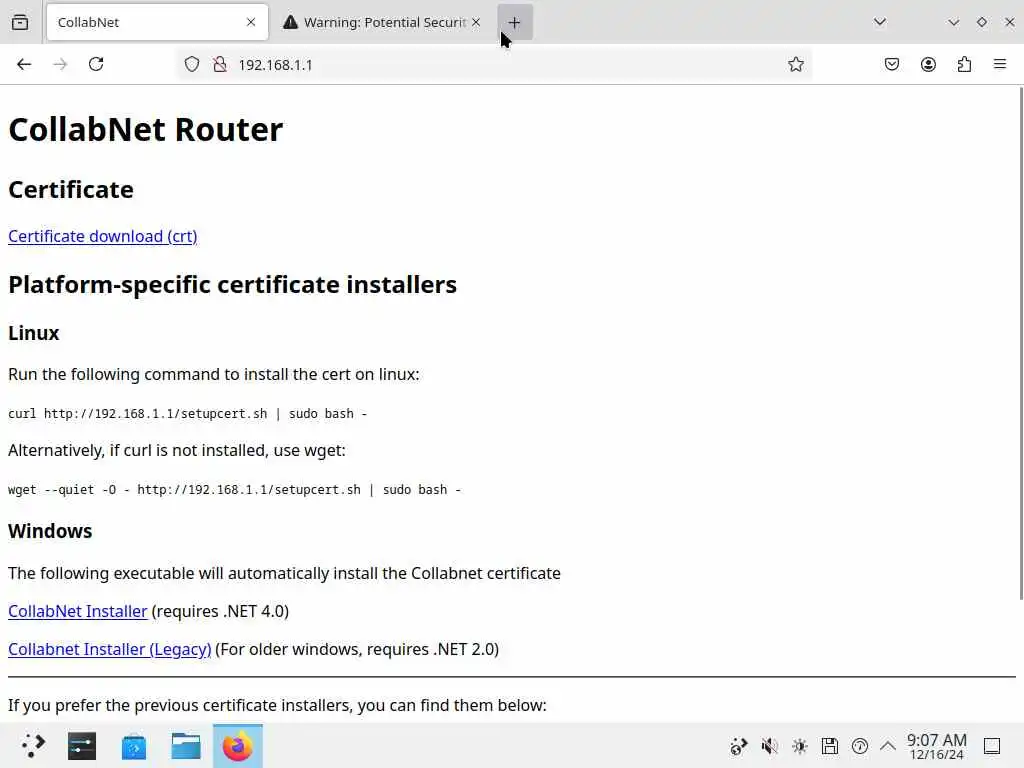Reload the current page
Viewport: 1024px width, 768px height.
point(96,64)
